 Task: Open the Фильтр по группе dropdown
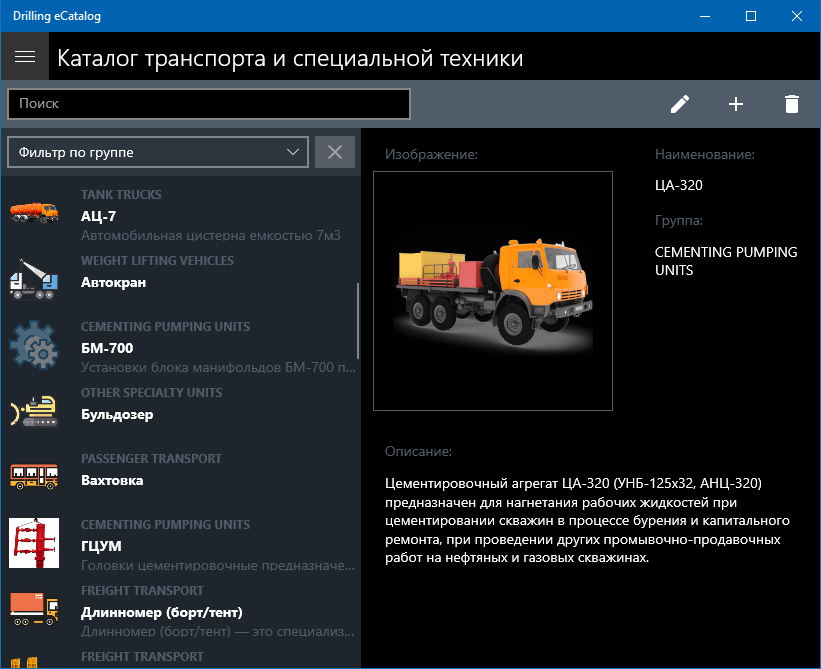tap(158, 152)
